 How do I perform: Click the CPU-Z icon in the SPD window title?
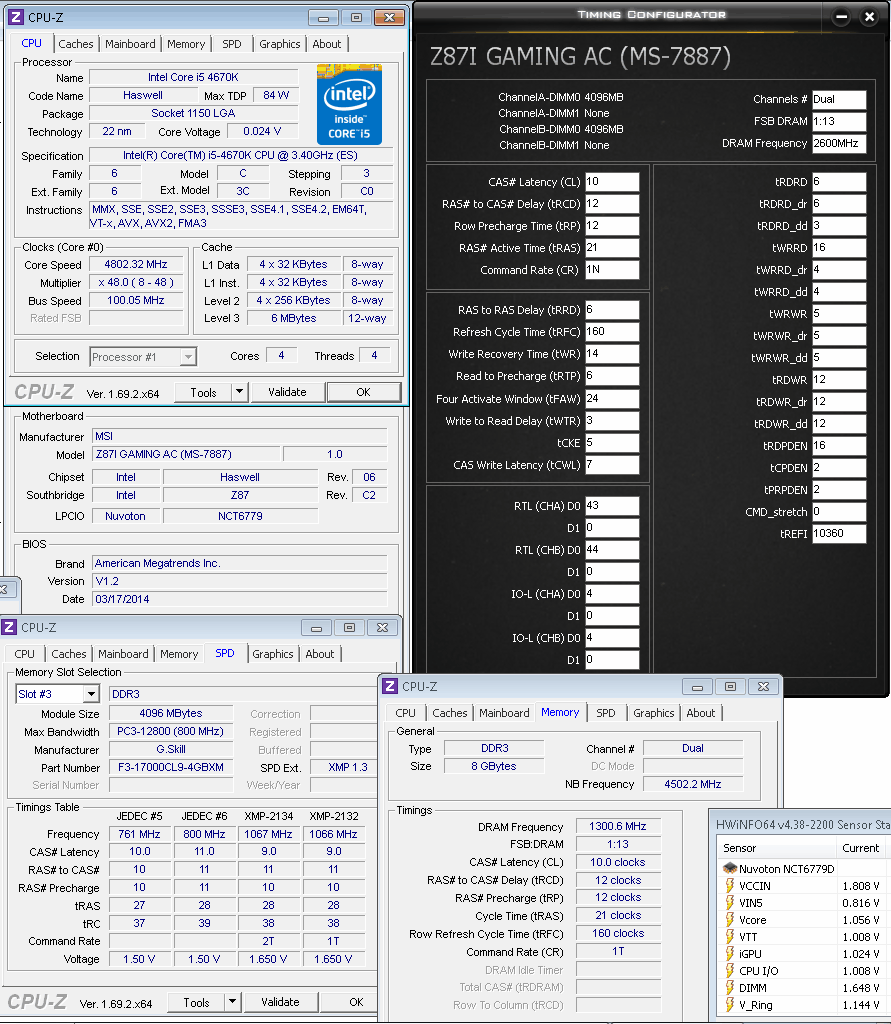(x=9, y=628)
